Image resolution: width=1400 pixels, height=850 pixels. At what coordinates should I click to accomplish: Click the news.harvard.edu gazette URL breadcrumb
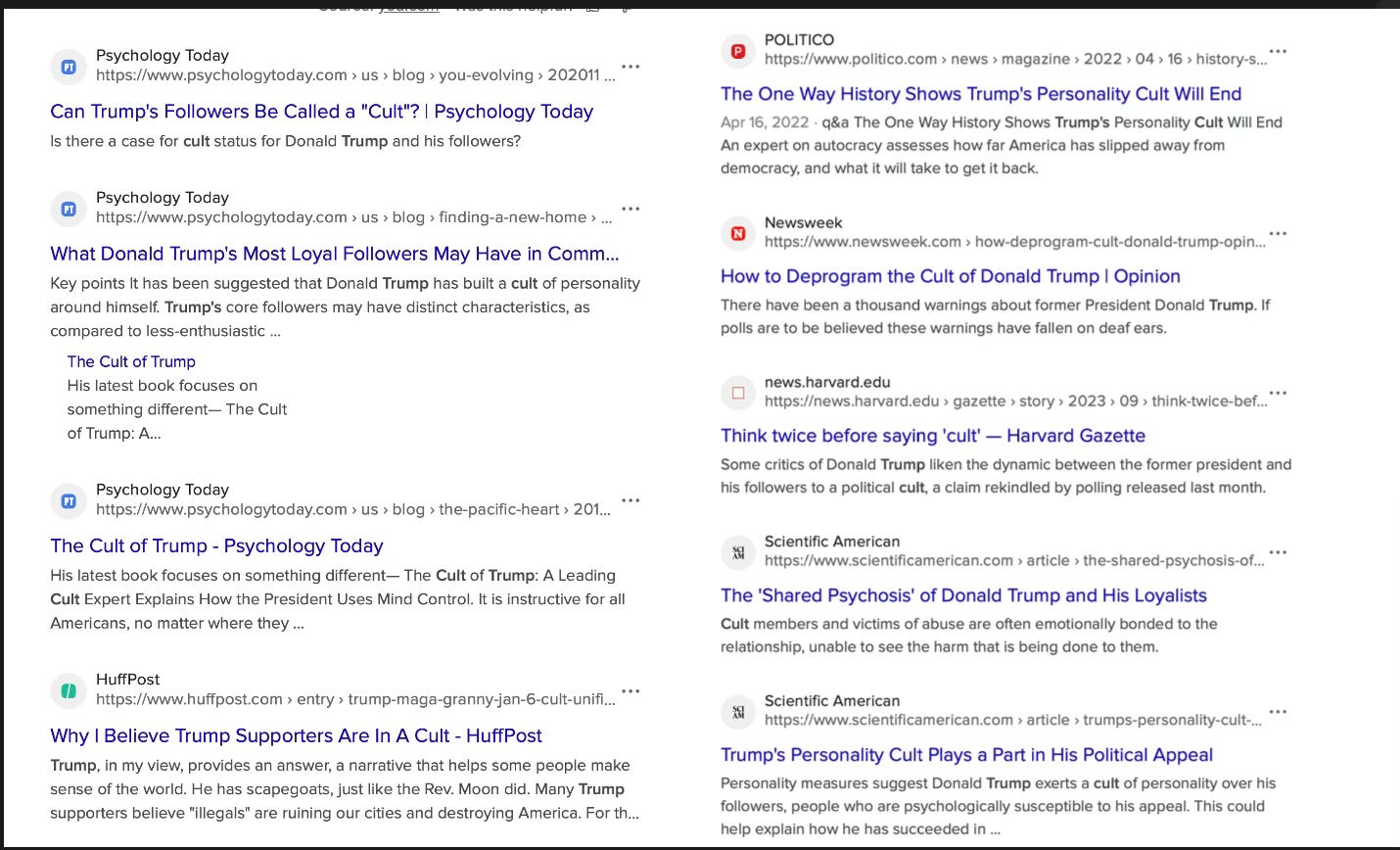pyautogui.click(x=1015, y=401)
